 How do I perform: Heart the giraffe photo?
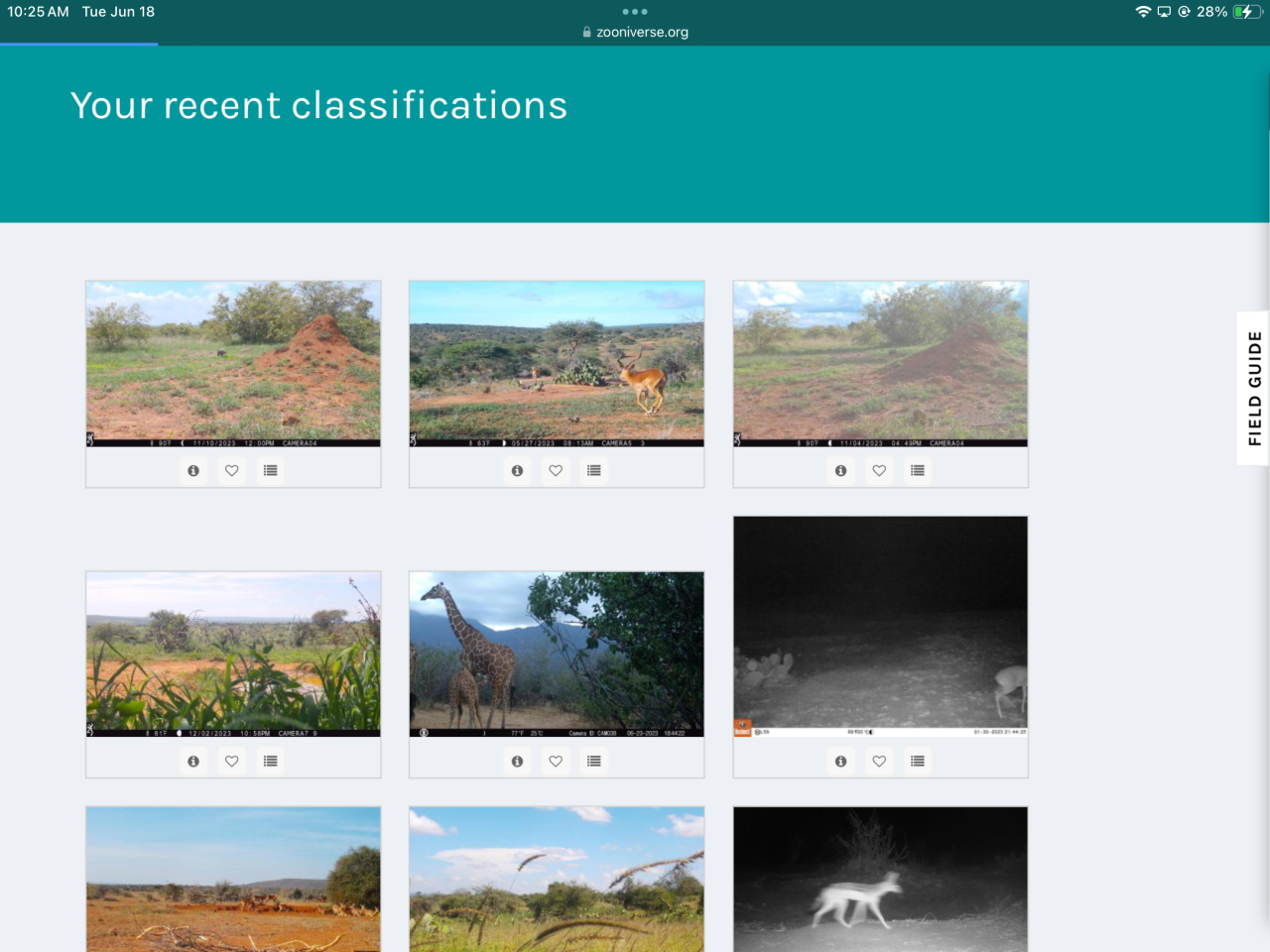pos(556,762)
